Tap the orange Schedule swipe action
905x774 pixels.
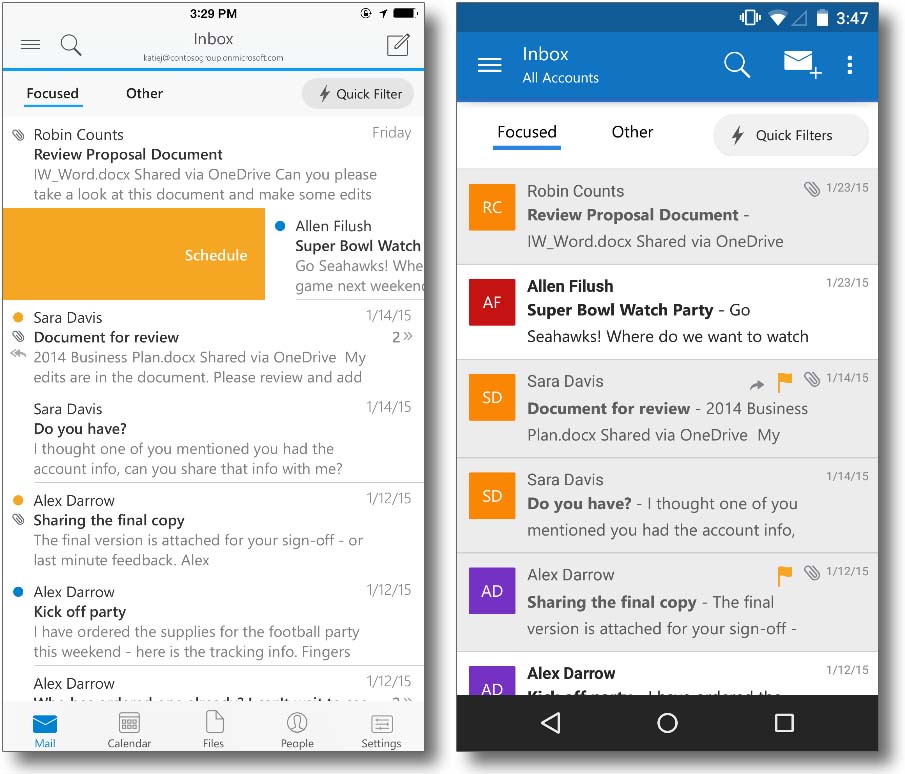coord(134,254)
